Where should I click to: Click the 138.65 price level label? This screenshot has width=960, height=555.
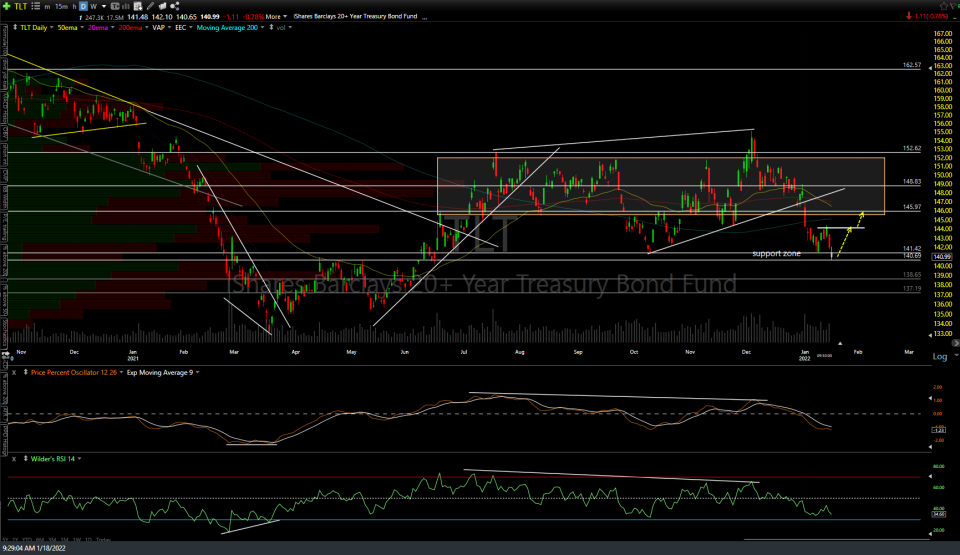912,275
